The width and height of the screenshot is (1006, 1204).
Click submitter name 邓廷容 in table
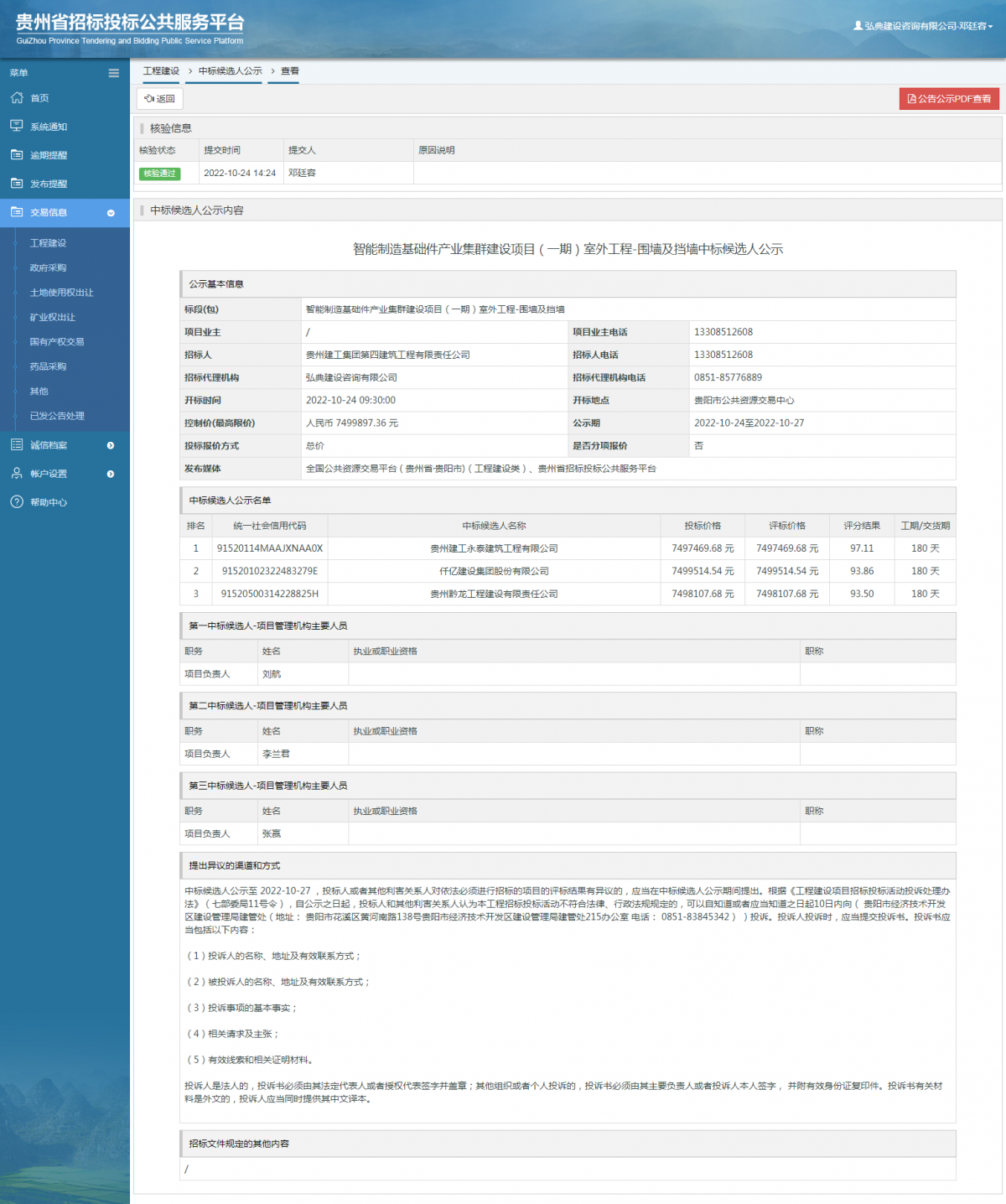click(x=302, y=173)
